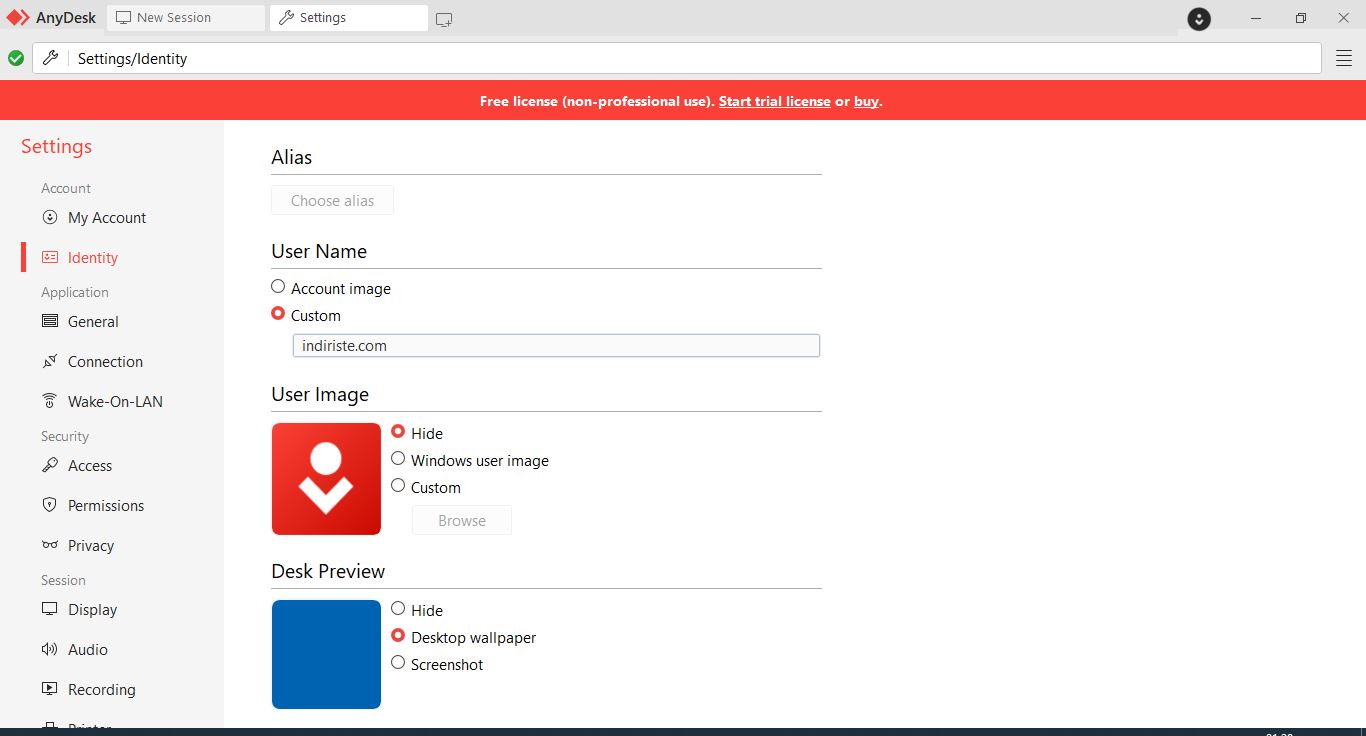
Task: Choose Windows user image option
Action: 398,459
